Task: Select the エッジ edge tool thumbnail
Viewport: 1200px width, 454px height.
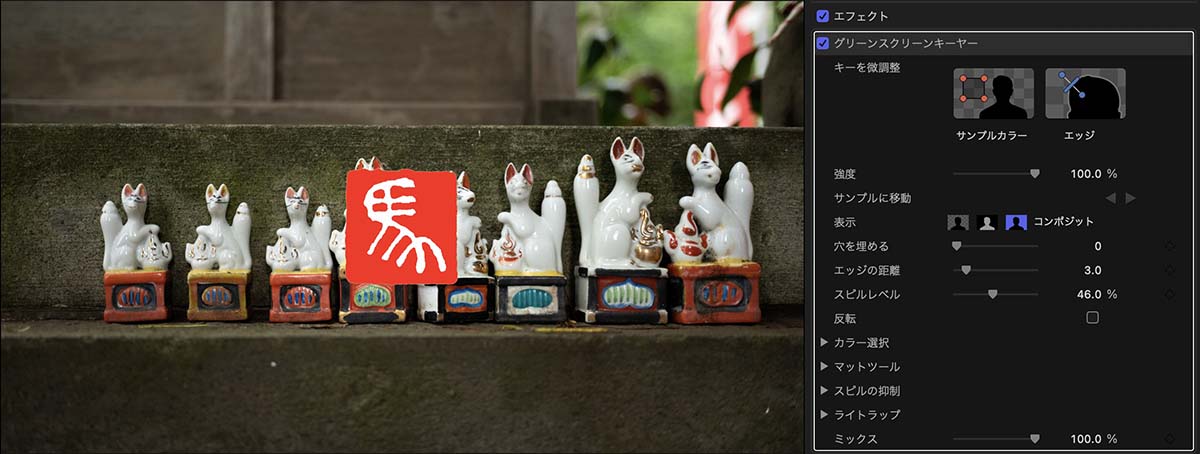Action: [1085, 94]
